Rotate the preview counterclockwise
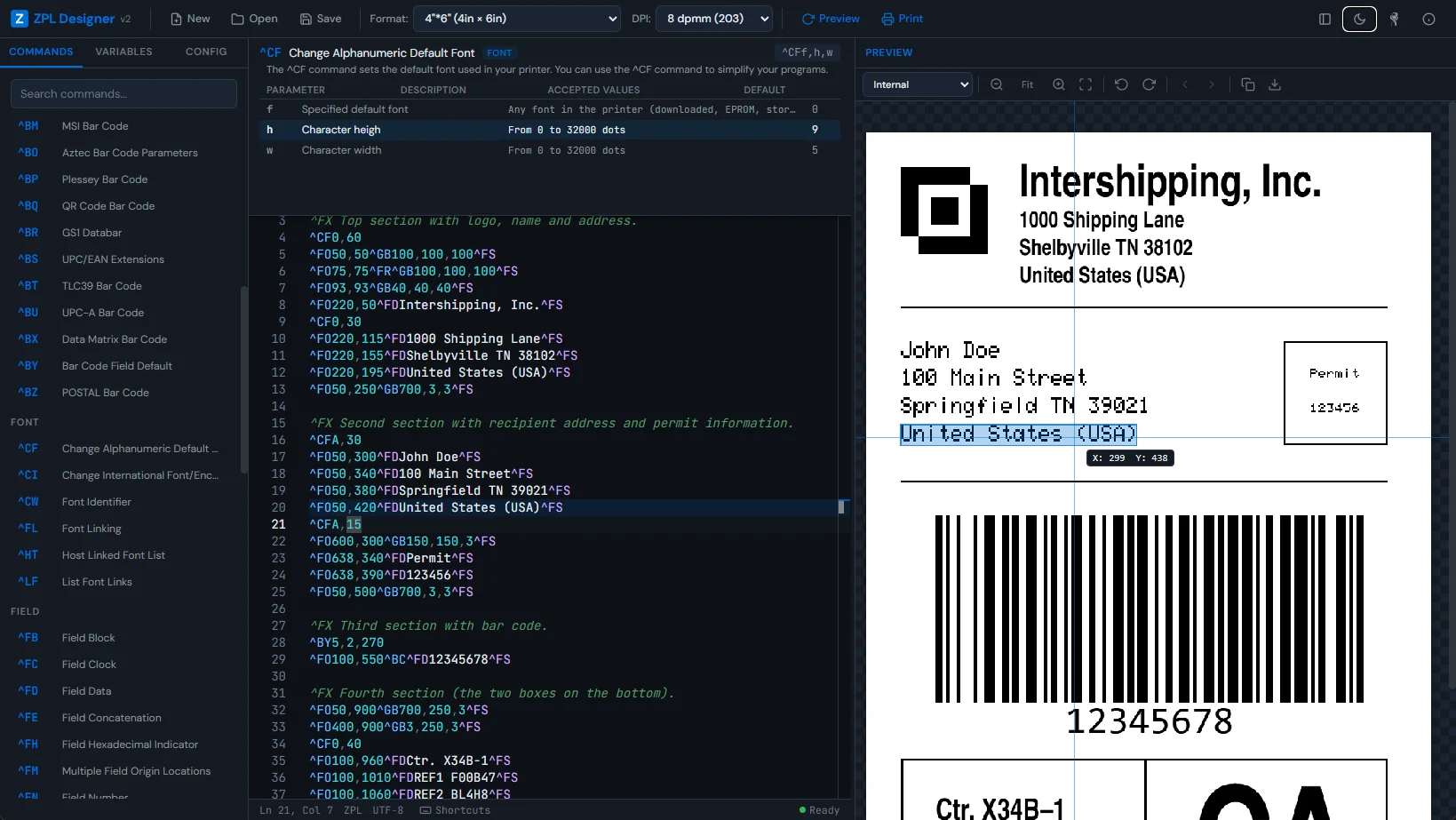Image resolution: width=1456 pixels, height=820 pixels. tap(1121, 84)
